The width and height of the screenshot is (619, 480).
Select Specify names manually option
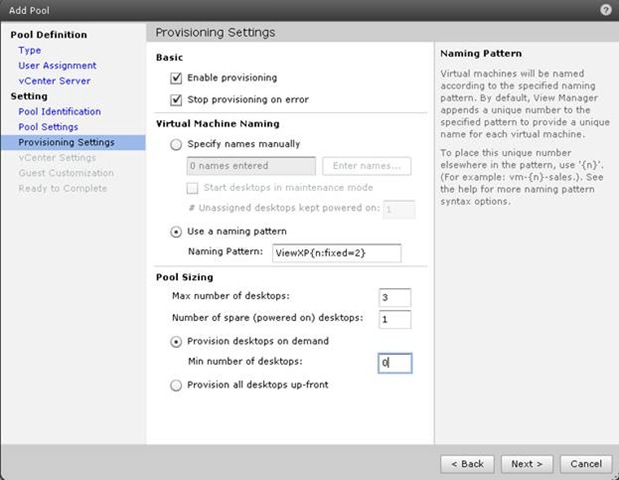coord(176,144)
